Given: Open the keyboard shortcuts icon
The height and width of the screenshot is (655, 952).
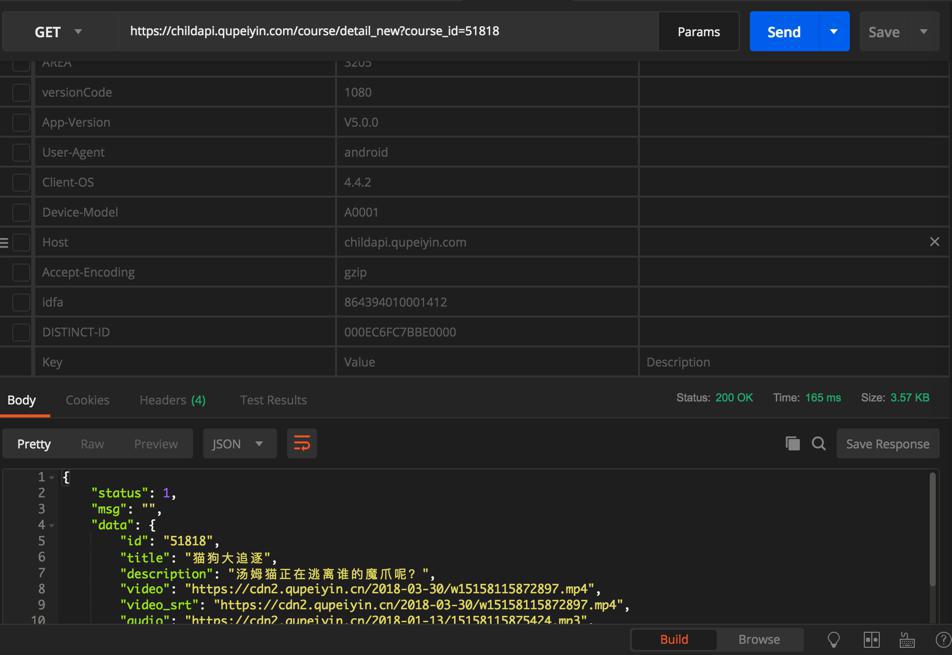Looking at the screenshot, I should pyautogui.click(x=907, y=640).
